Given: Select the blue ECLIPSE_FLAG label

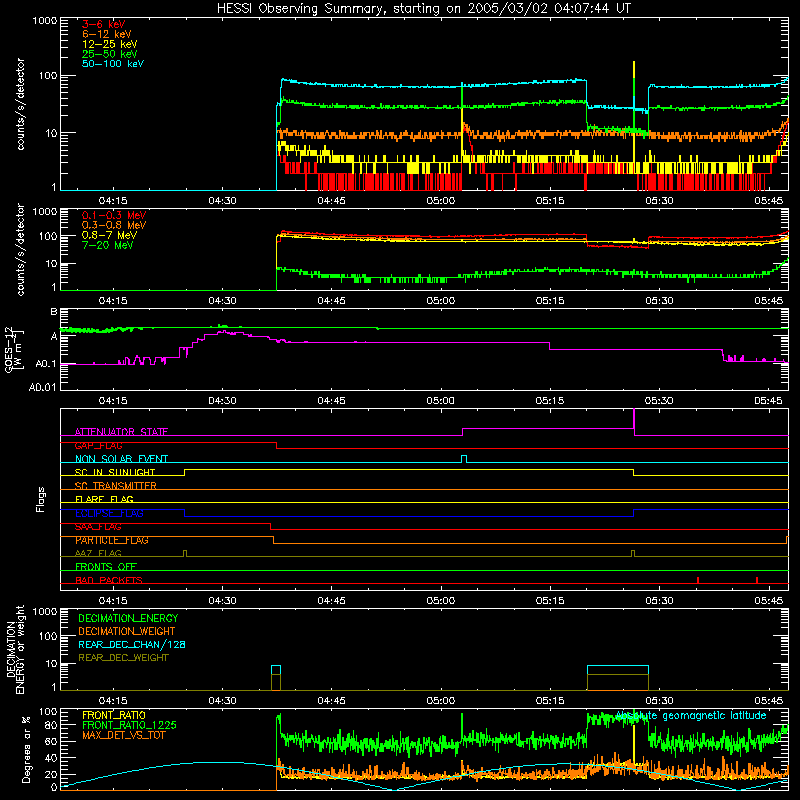Looking at the screenshot, I should coord(109,513).
